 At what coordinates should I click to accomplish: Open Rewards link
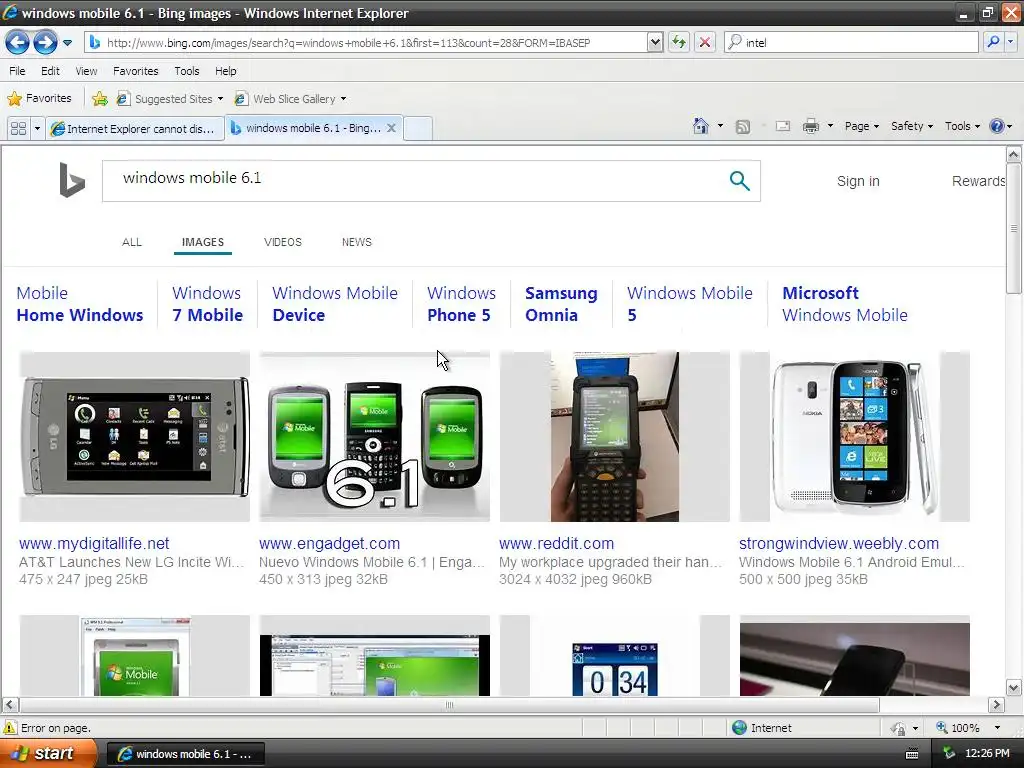pyautogui.click(x=978, y=182)
